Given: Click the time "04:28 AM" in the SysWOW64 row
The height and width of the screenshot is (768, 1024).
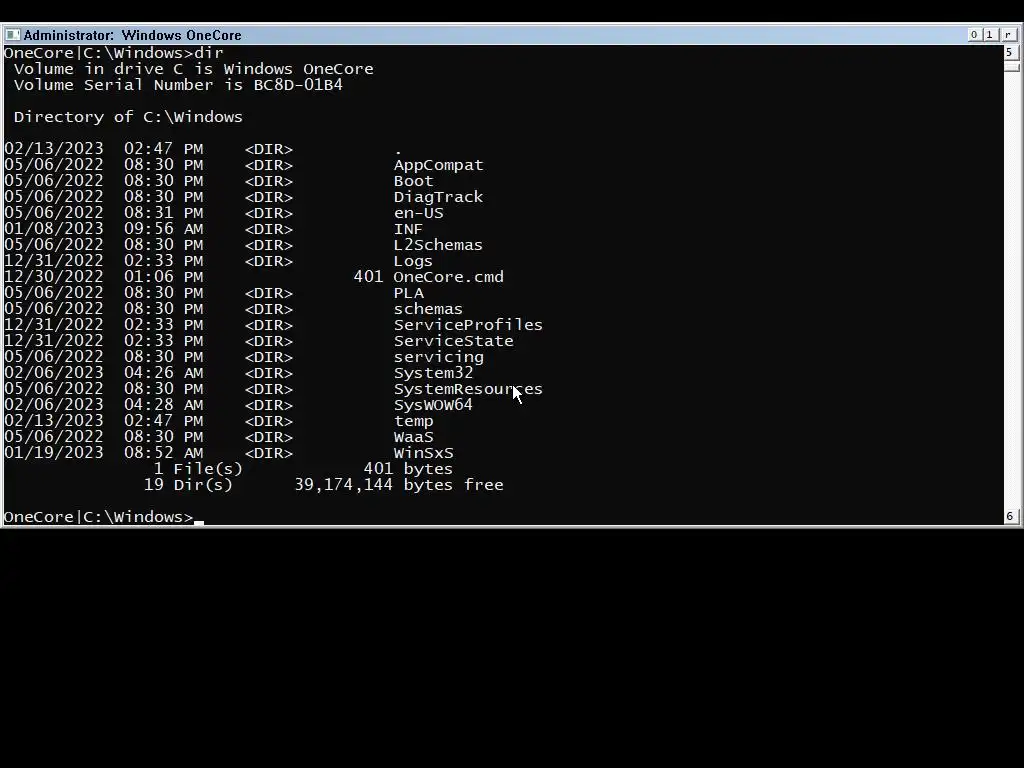Looking at the screenshot, I should 164,405.
